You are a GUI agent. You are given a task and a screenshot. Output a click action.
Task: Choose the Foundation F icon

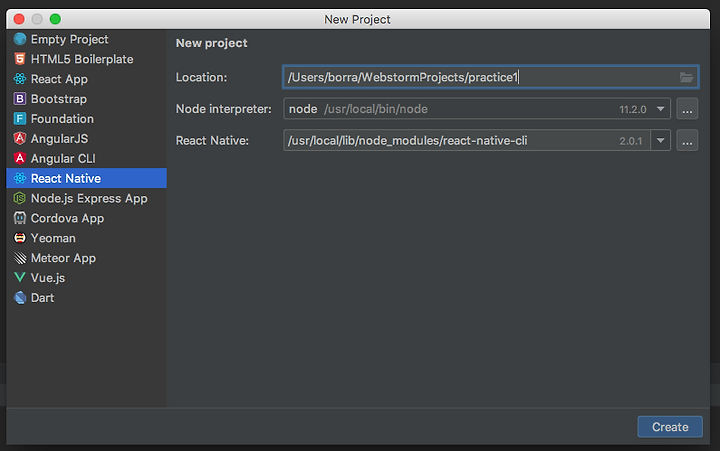[20, 118]
